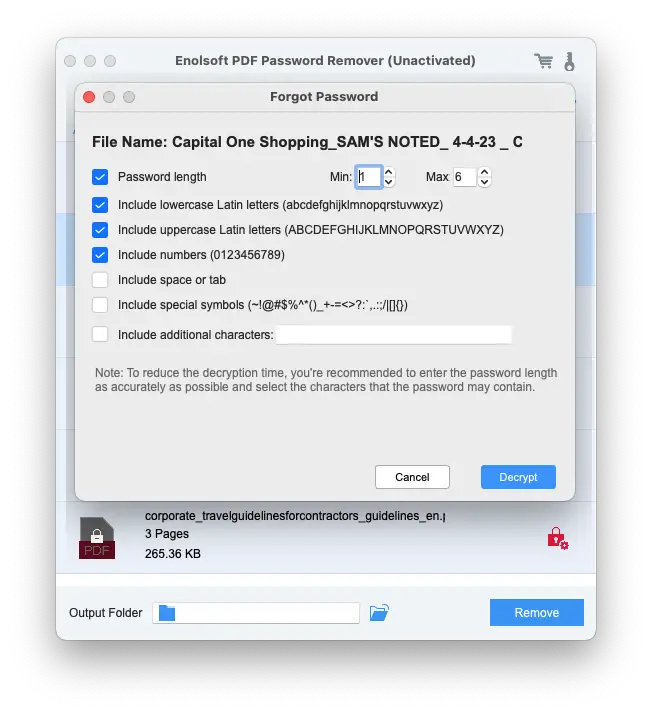652x714 pixels.
Task: Click the additional characters text field
Action: click(394, 335)
